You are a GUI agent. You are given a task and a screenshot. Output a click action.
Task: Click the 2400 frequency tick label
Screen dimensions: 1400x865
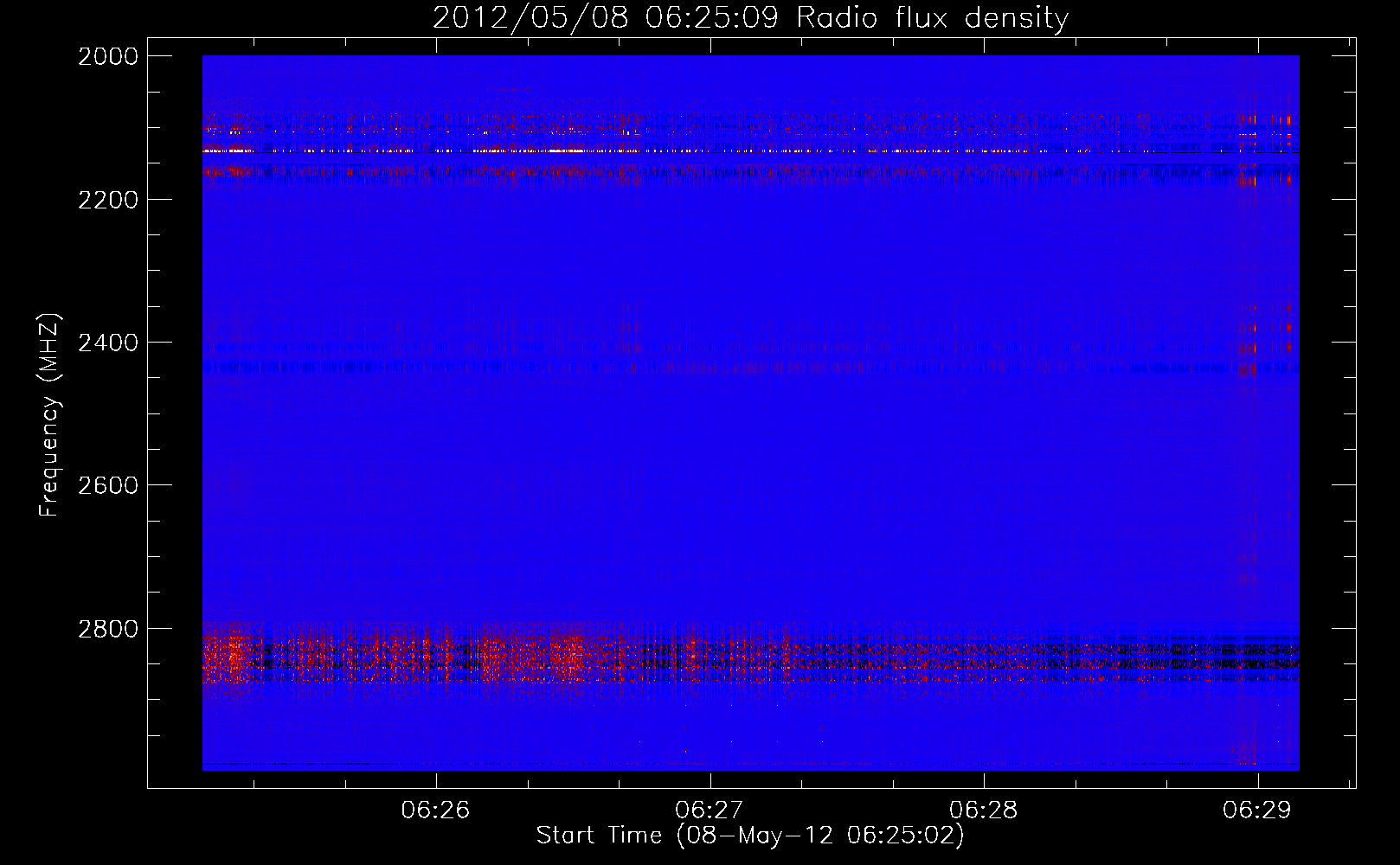point(108,343)
